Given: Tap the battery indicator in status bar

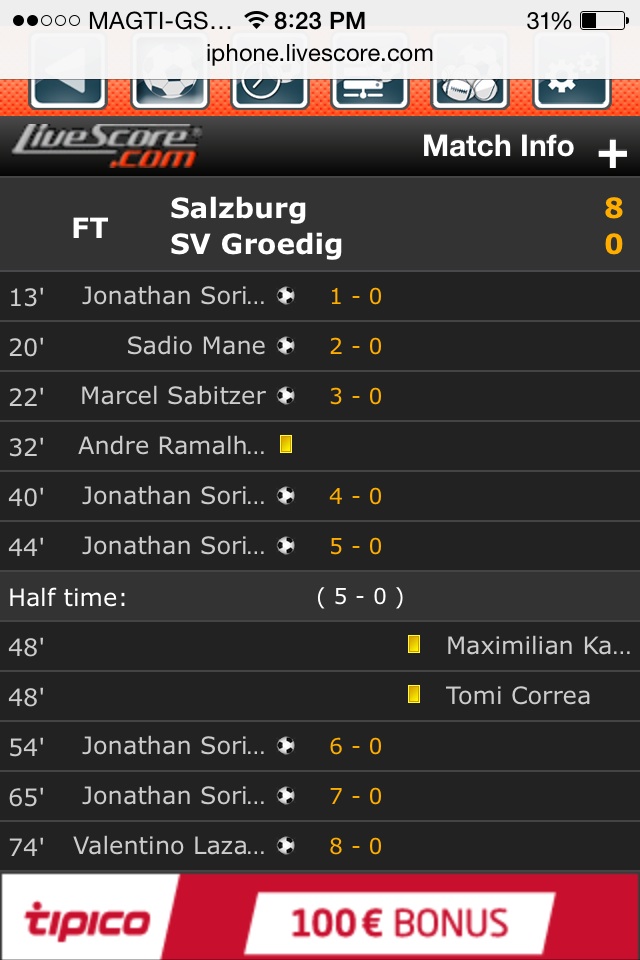Looking at the screenshot, I should pyautogui.click(x=602, y=20).
